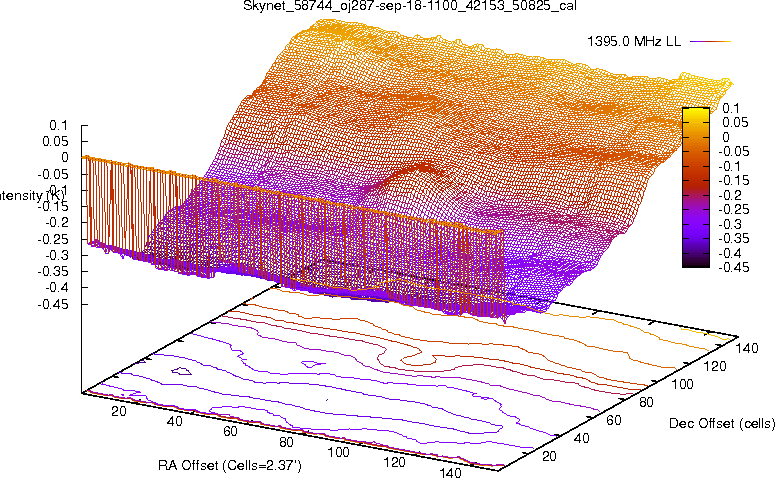This screenshot has width=775, height=478.
Task: Click -0.4 tick on the color bar
Action: (730, 254)
